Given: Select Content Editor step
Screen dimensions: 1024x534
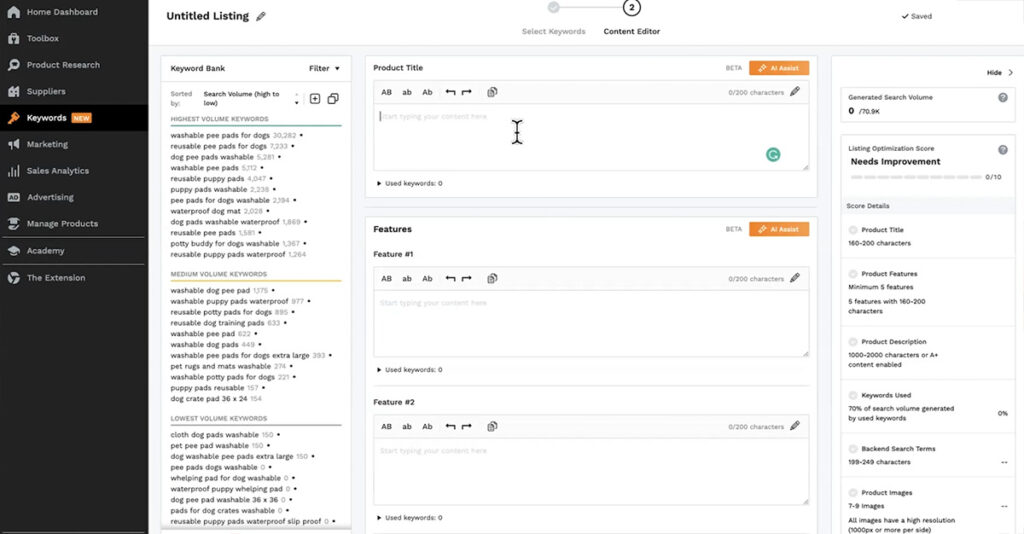Looking at the screenshot, I should [632, 31].
